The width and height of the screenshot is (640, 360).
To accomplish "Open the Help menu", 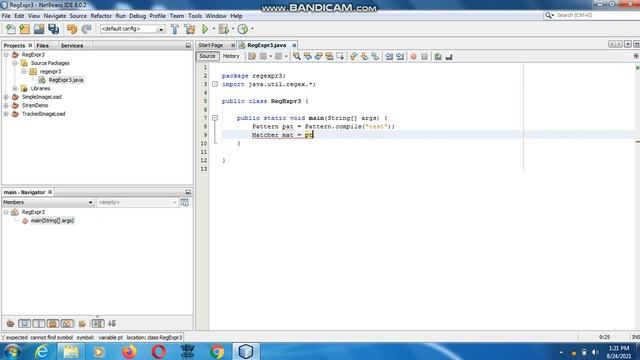I will pyautogui.click(x=236, y=16).
